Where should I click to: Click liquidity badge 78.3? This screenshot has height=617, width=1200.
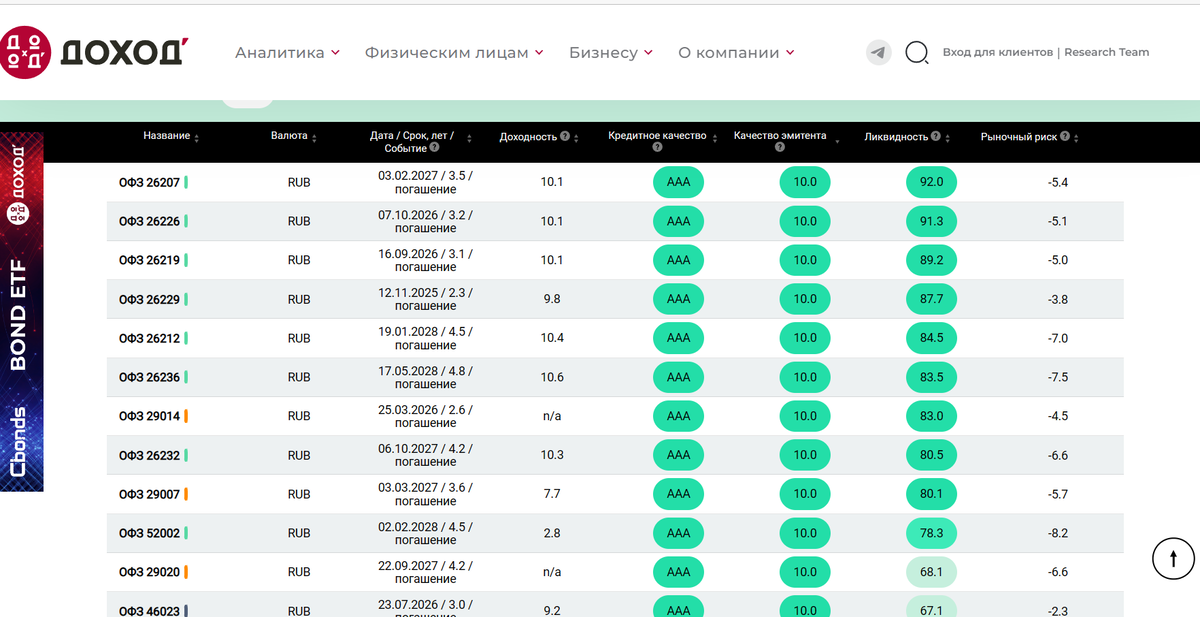[x=931, y=533]
